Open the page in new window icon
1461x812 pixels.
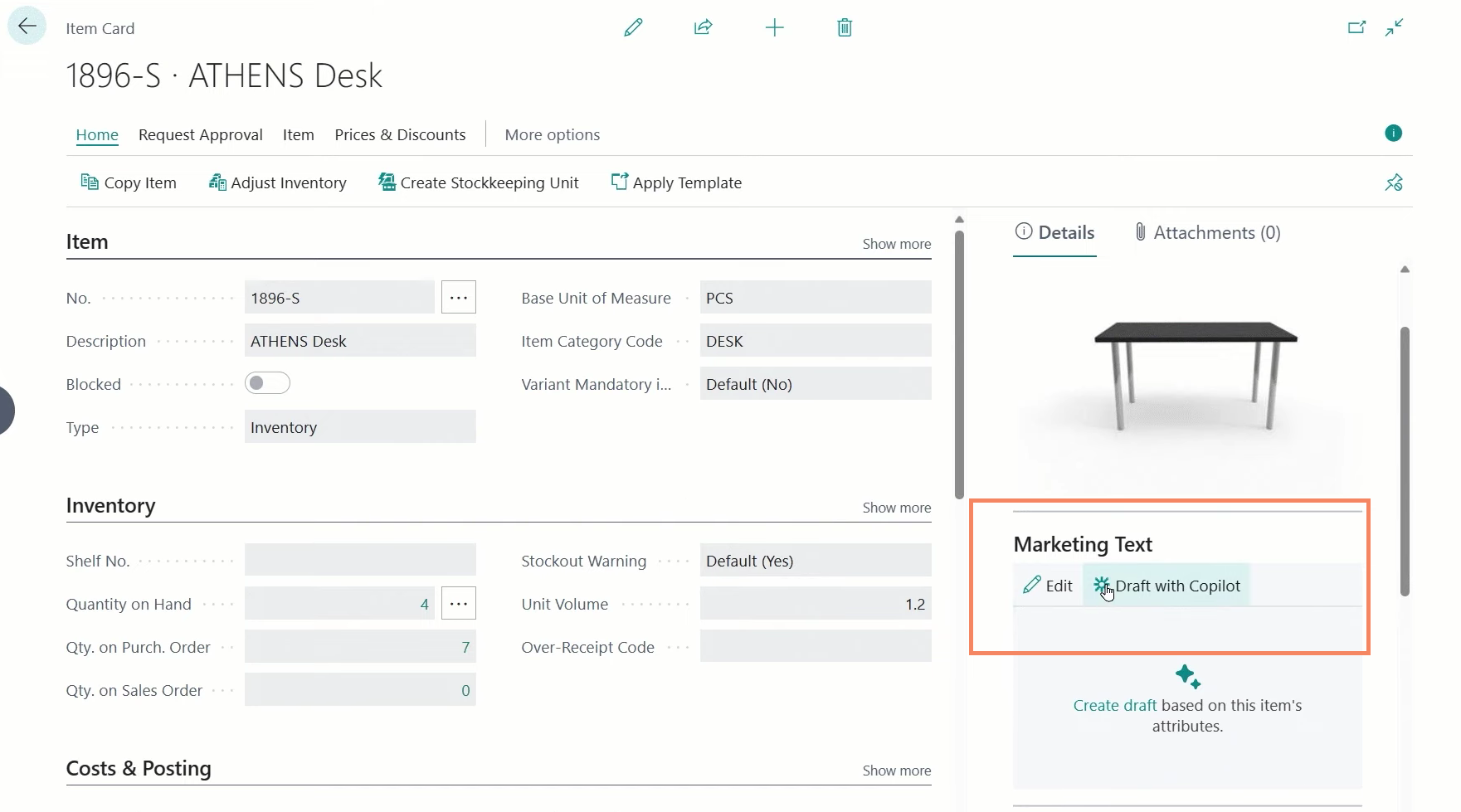[x=1356, y=28]
